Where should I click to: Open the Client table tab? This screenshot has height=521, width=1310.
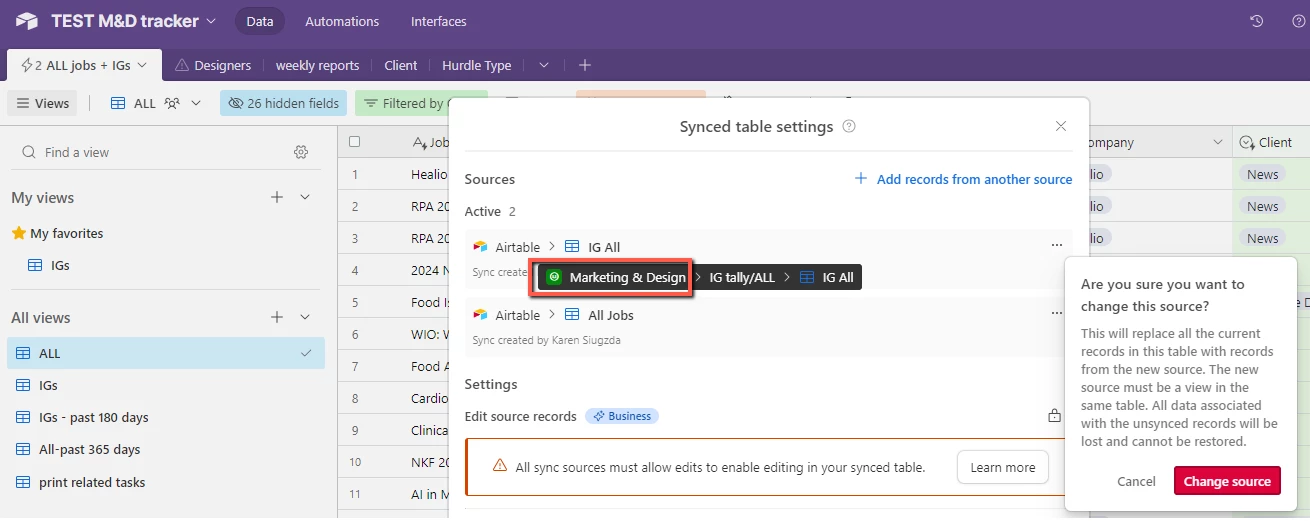[x=401, y=65]
